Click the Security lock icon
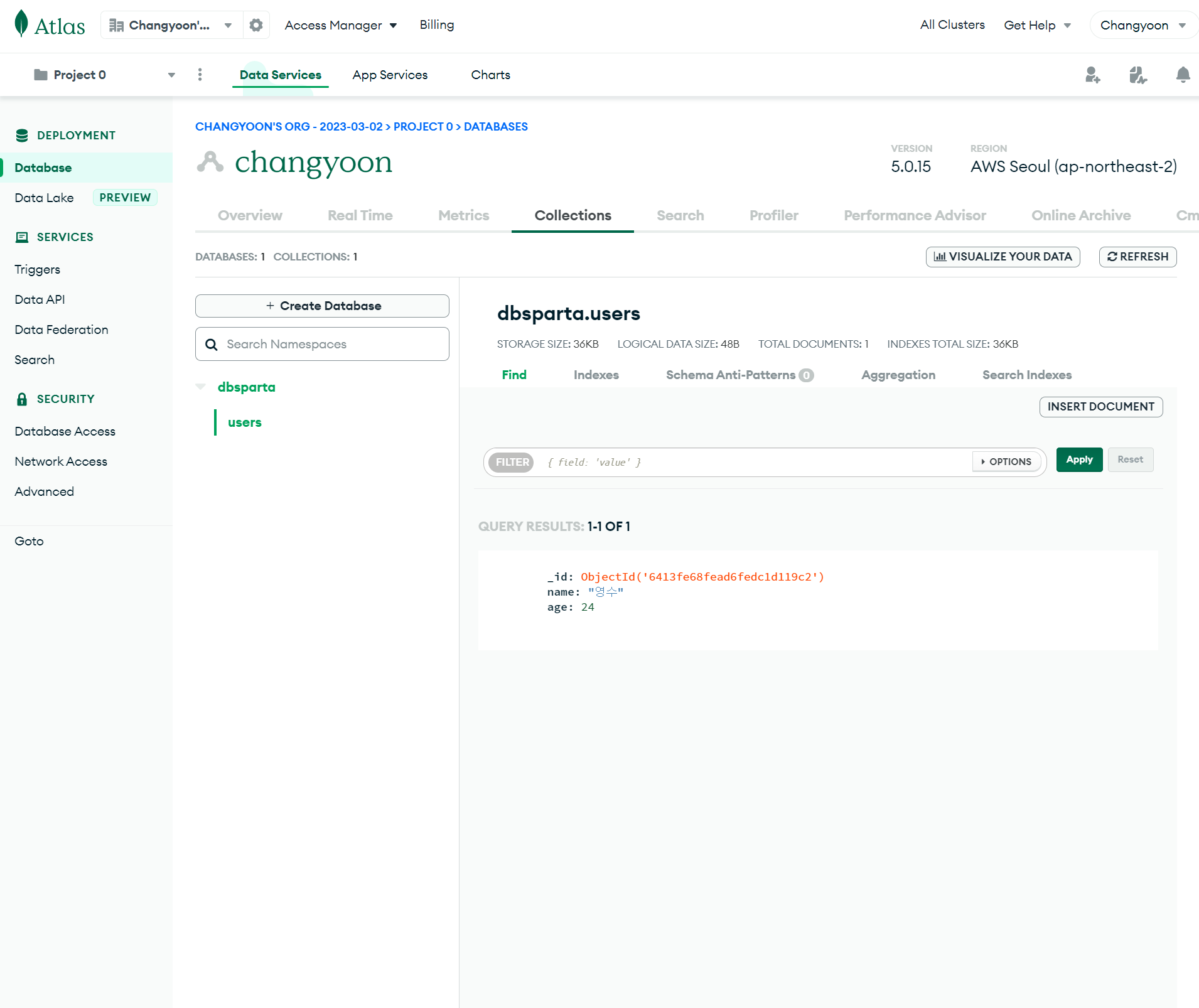This screenshot has height=1008, width=1199. pyautogui.click(x=22, y=399)
